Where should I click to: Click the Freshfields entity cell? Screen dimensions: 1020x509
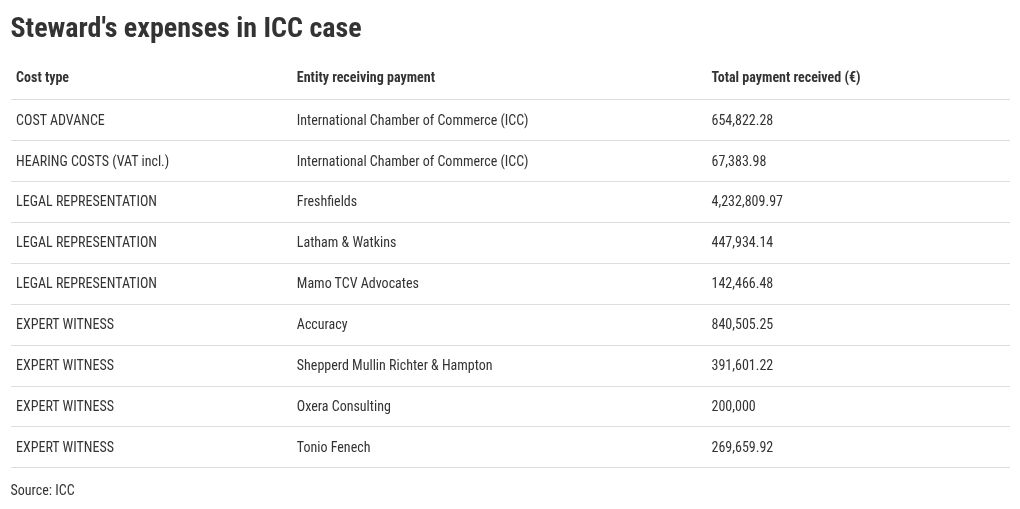[327, 201]
